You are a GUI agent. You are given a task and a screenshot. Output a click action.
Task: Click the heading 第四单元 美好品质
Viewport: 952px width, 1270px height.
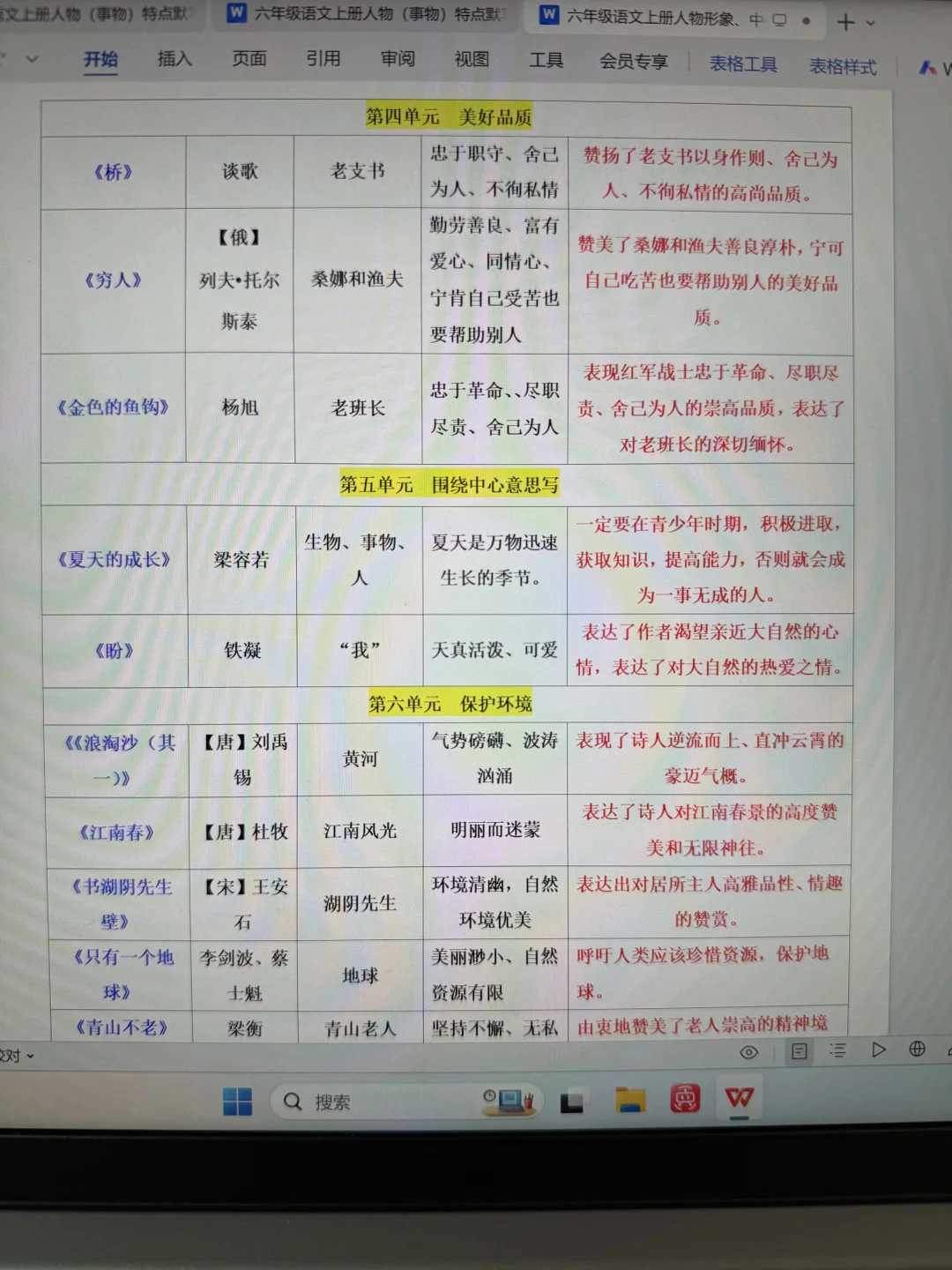(449, 116)
